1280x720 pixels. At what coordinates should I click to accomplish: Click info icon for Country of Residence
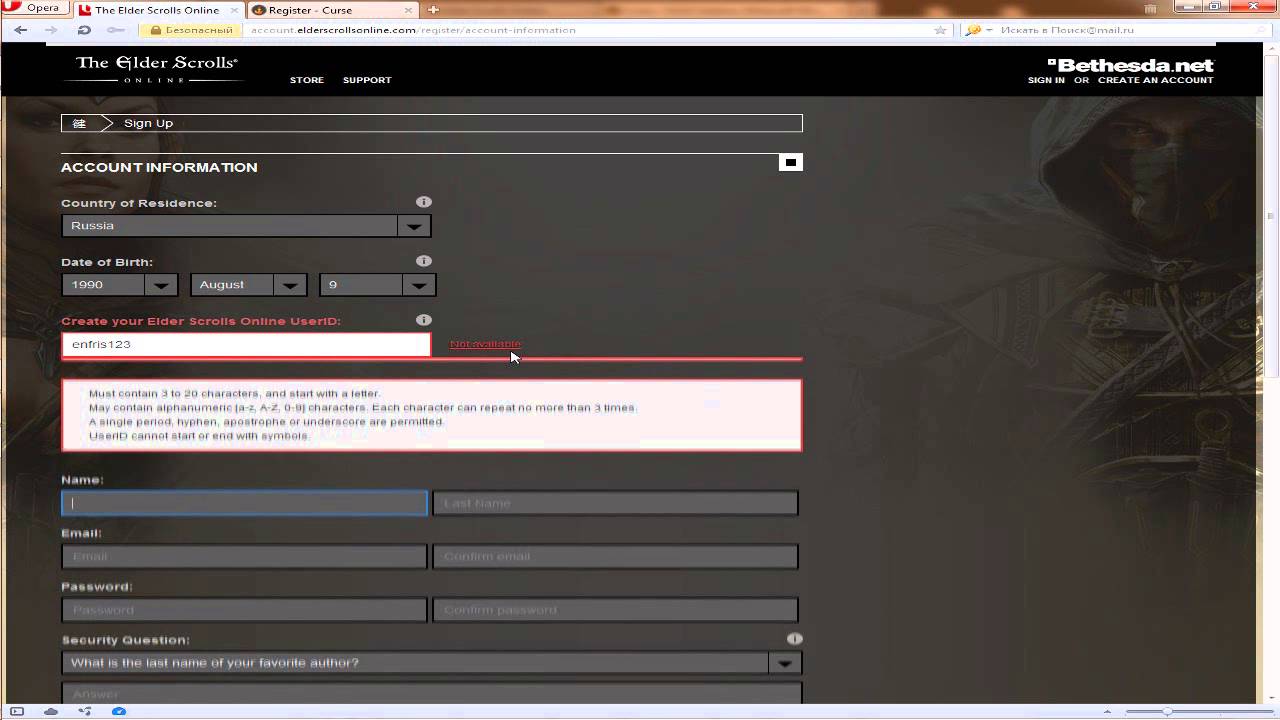pos(424,202)
